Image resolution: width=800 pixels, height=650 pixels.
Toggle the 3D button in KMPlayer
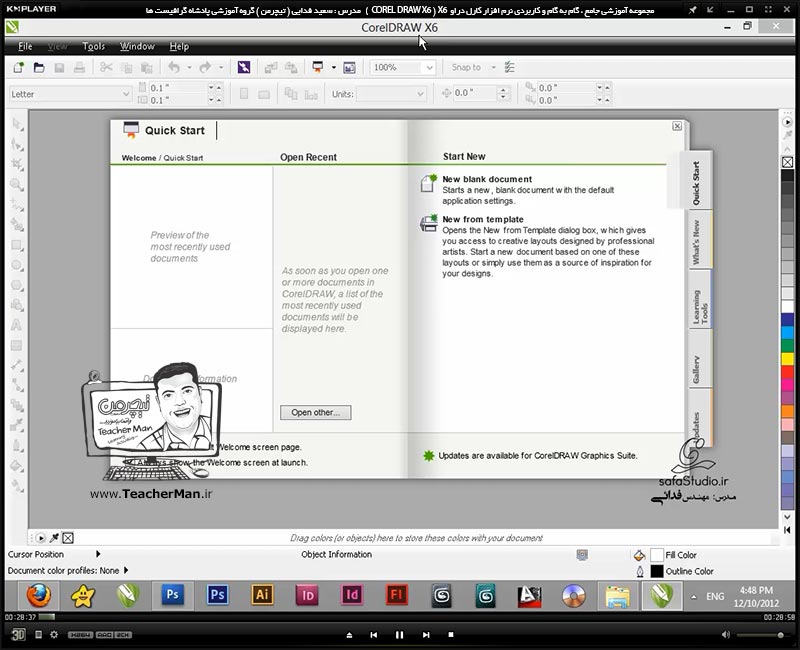(18, 634)
